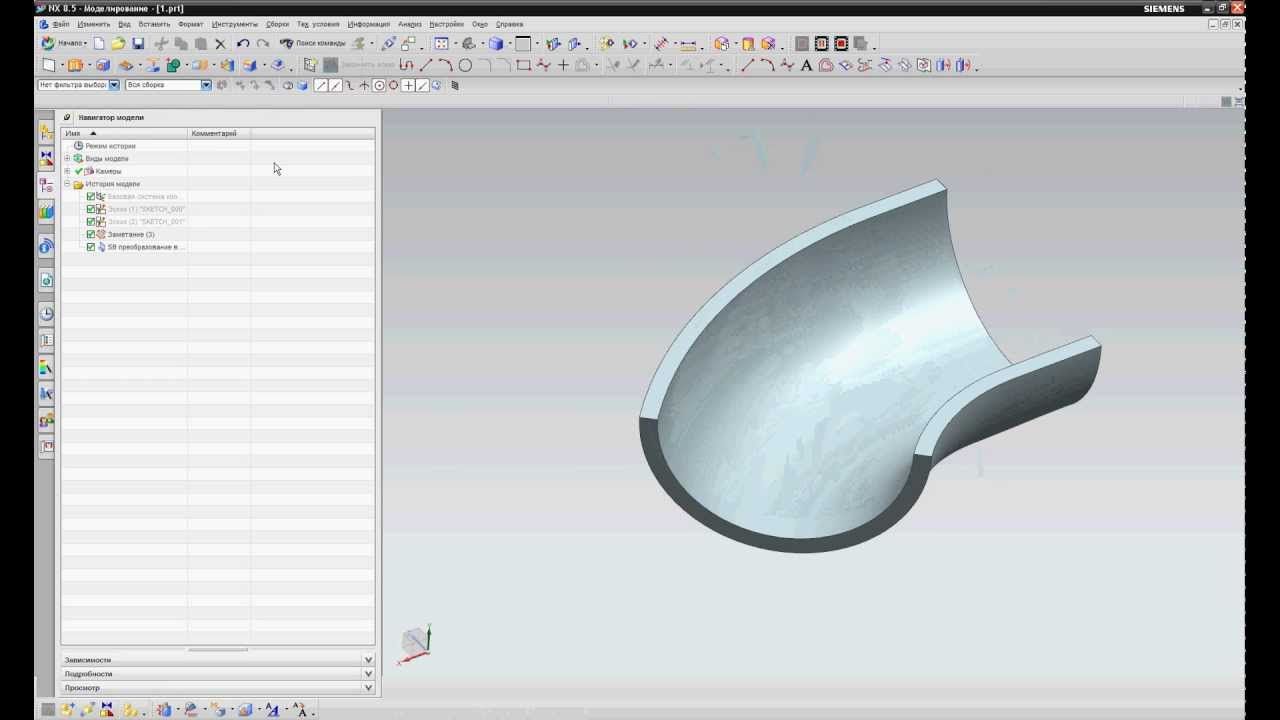This screenshot has height=720, width=1280.
Task: Select the Circle curve tool
Action: point(465,65)
